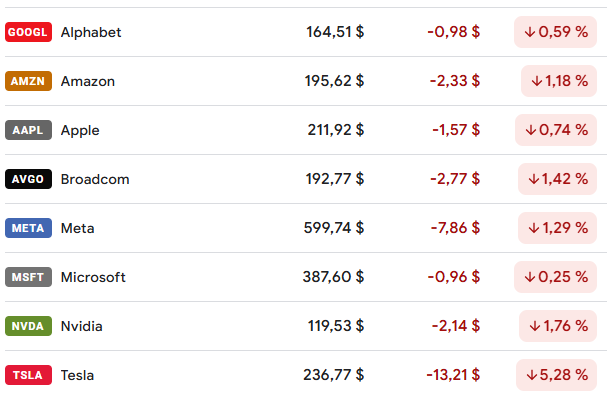Open the Broadcom stock name
The image size is (607, 406).
(x=95, y=179)
